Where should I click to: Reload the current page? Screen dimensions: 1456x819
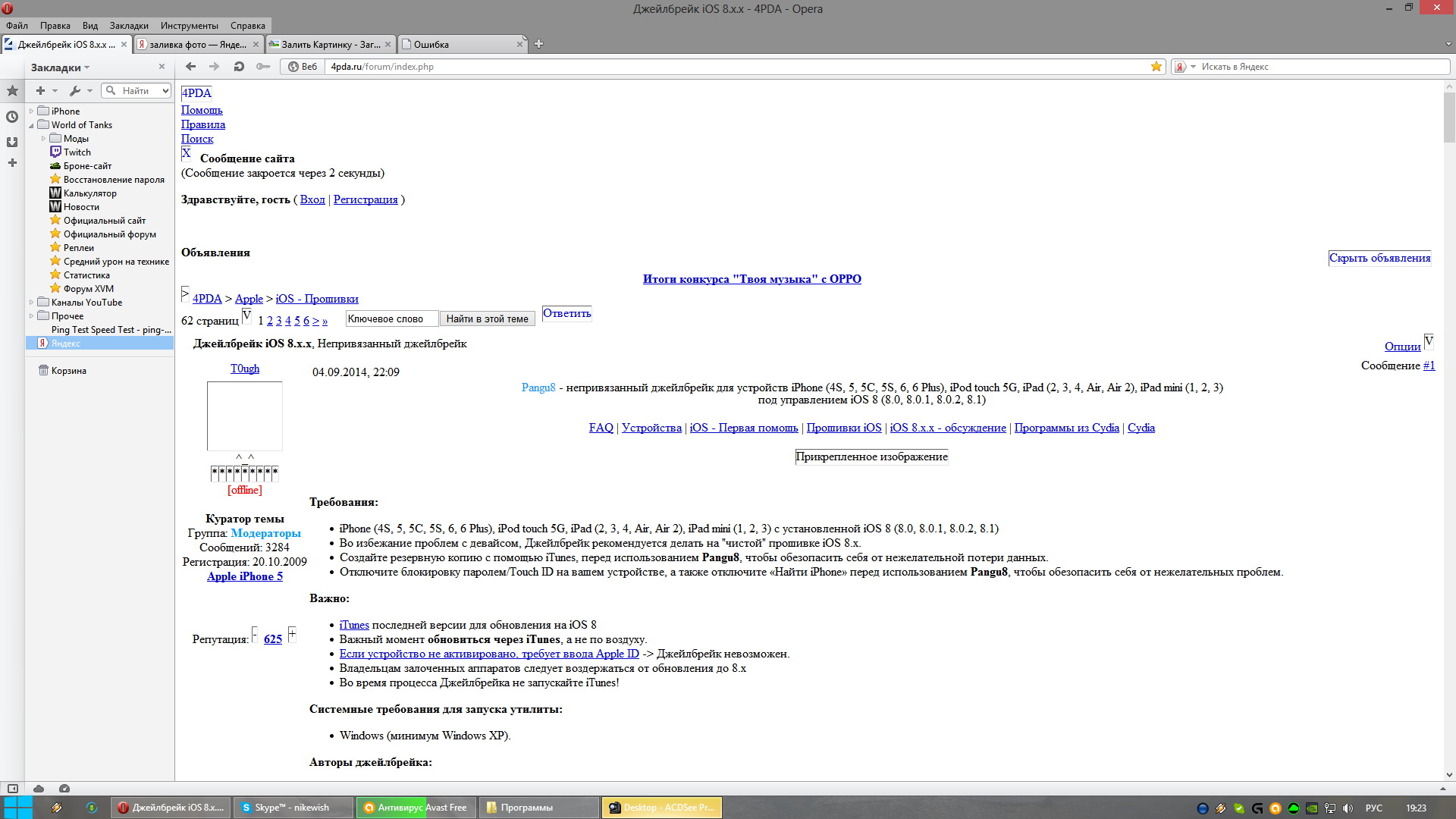tap(239, 67)
